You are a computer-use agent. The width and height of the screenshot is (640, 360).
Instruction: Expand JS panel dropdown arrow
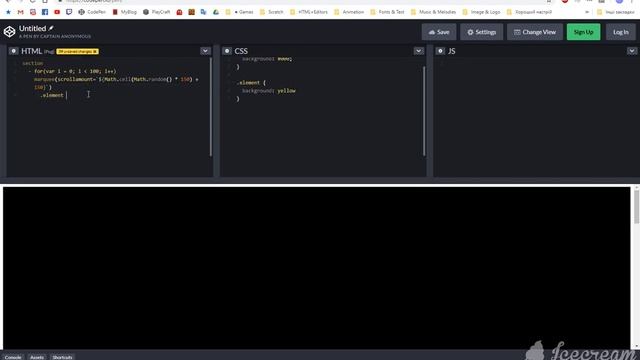pos(632,51)
